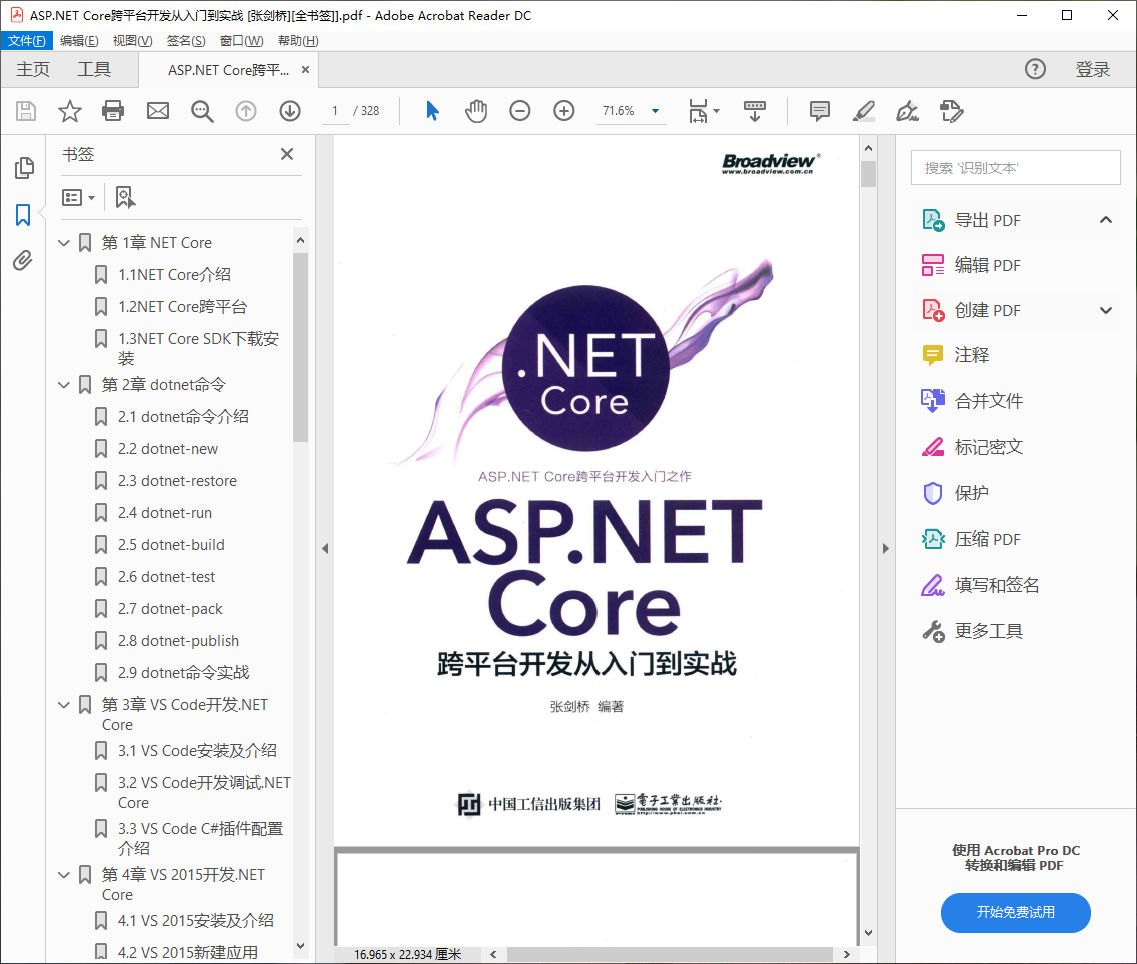This screenshot has height=964, width=1137.
Task: Collapse right tools pane arrow handle
Action: point(885,548)
